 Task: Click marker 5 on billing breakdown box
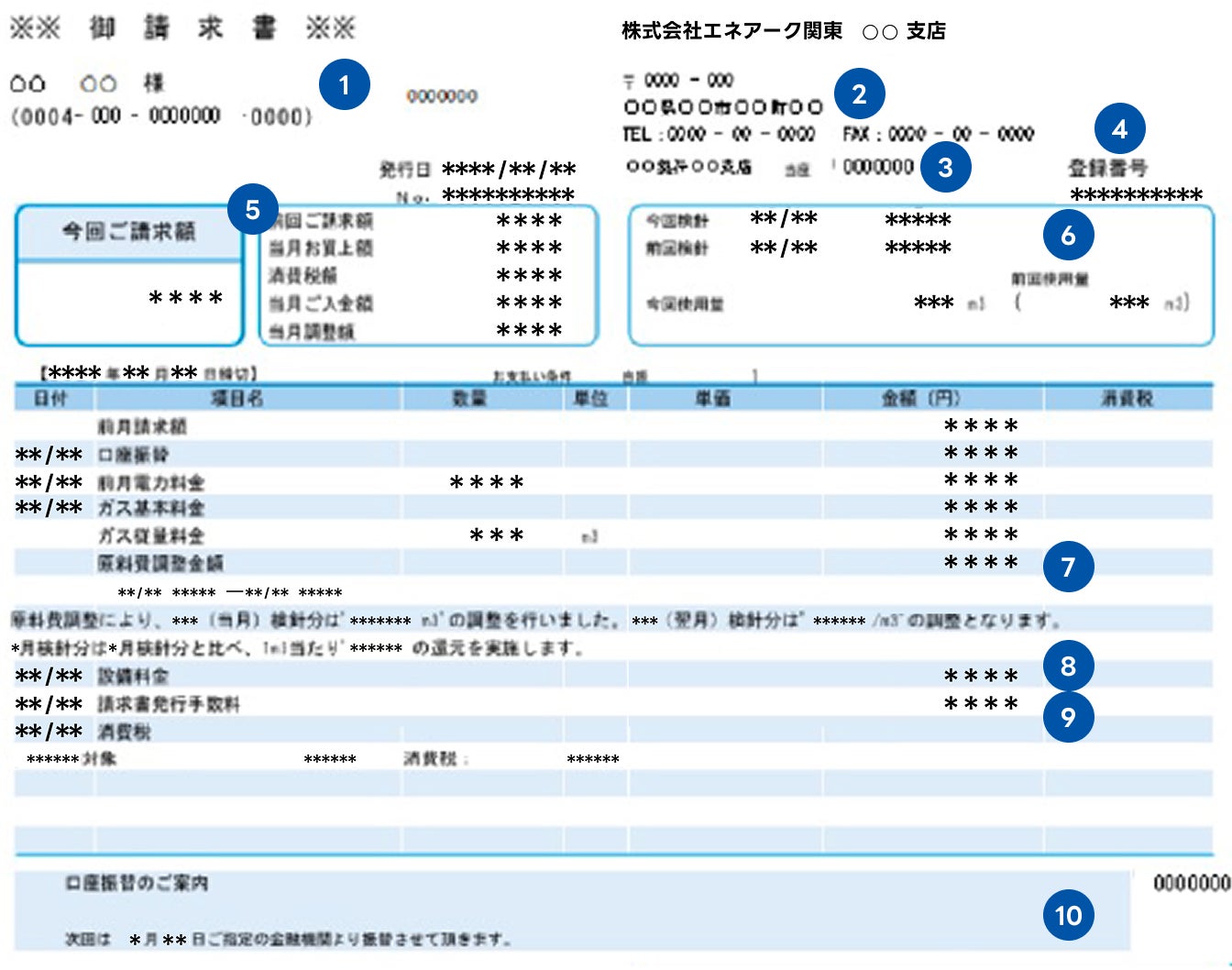(252, 210)
